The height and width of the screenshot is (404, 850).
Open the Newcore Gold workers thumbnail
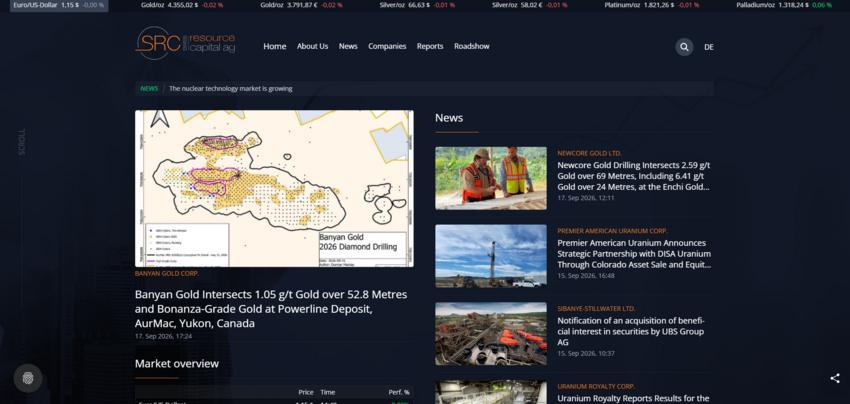491,178
